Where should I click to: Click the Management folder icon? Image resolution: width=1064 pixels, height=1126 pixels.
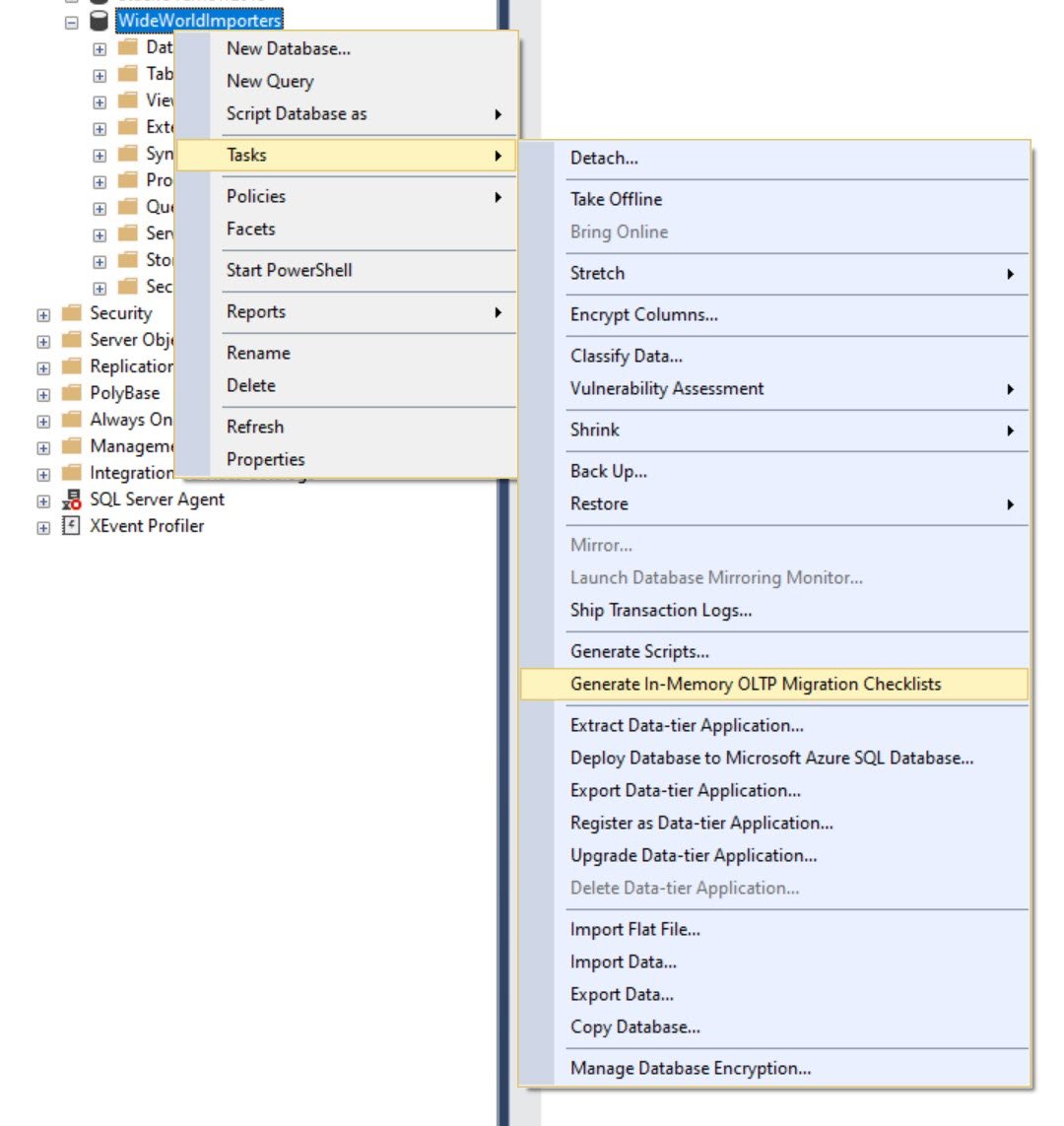click(x=71, y=446)
